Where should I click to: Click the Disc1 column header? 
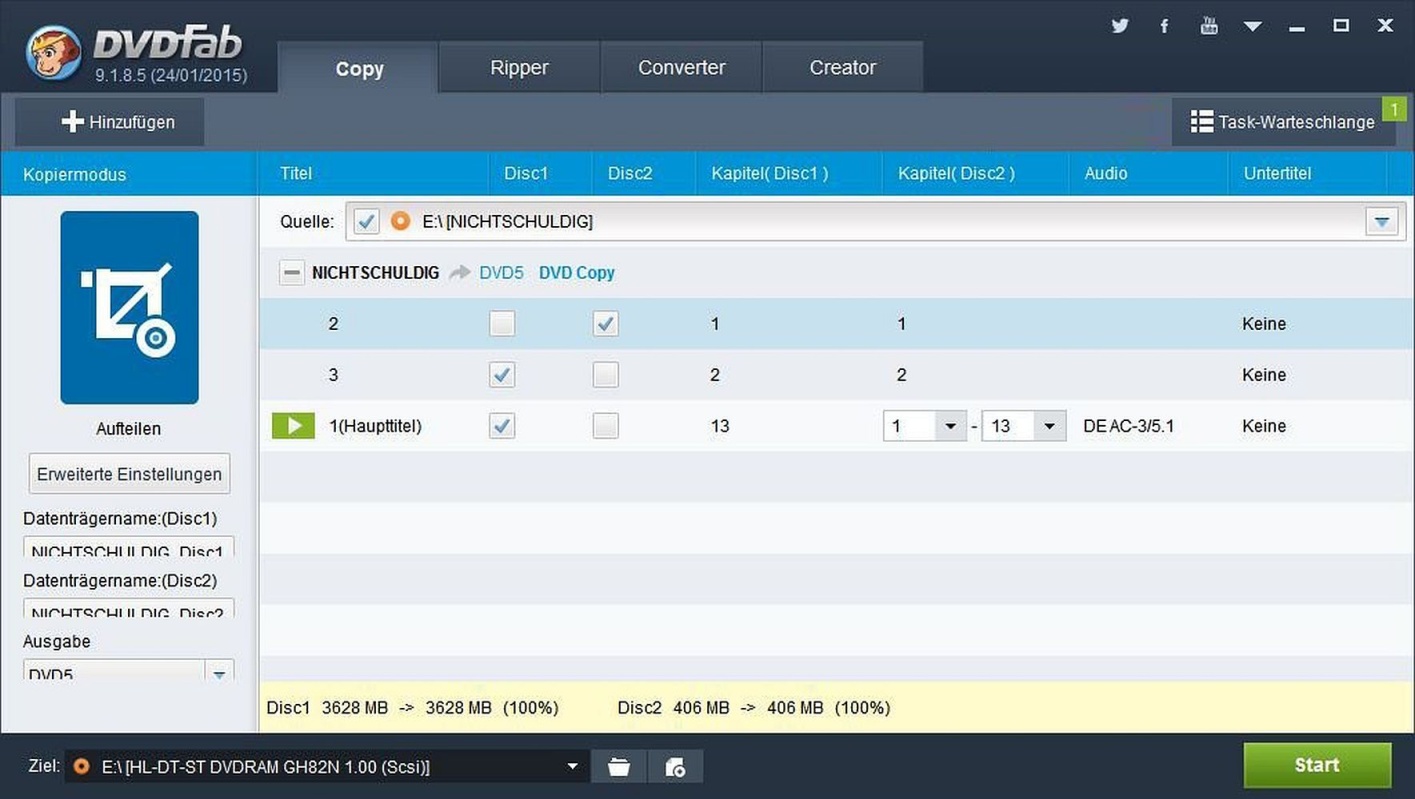tap(526, 173)
